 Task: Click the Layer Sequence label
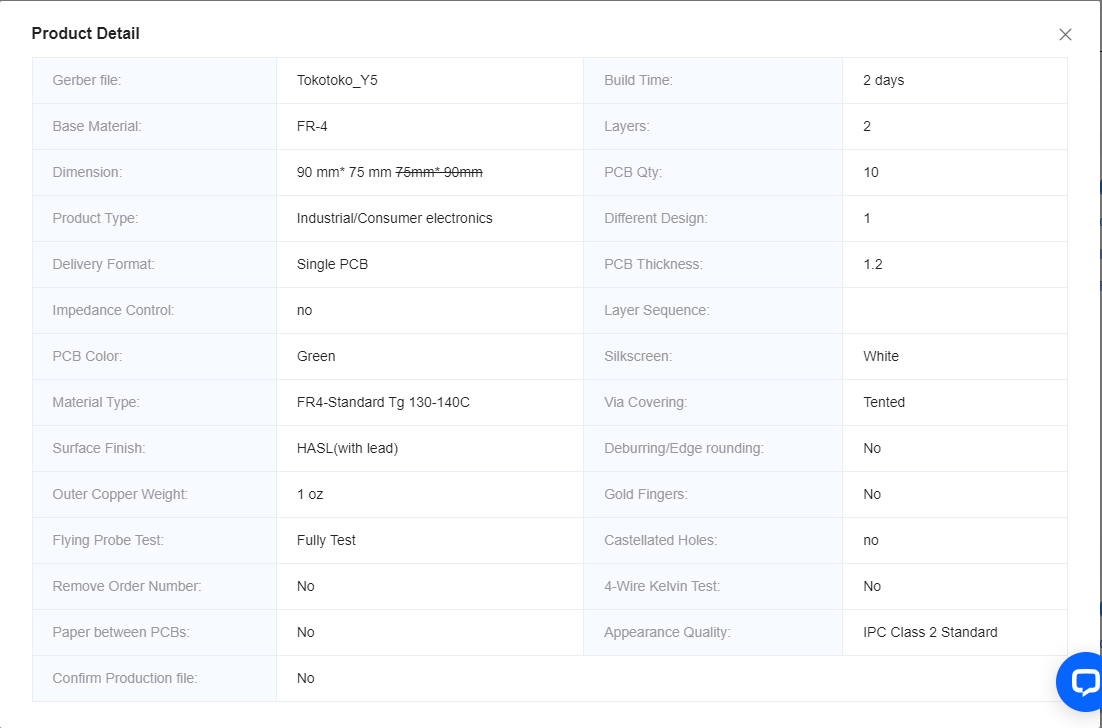[x=656, y=310]
